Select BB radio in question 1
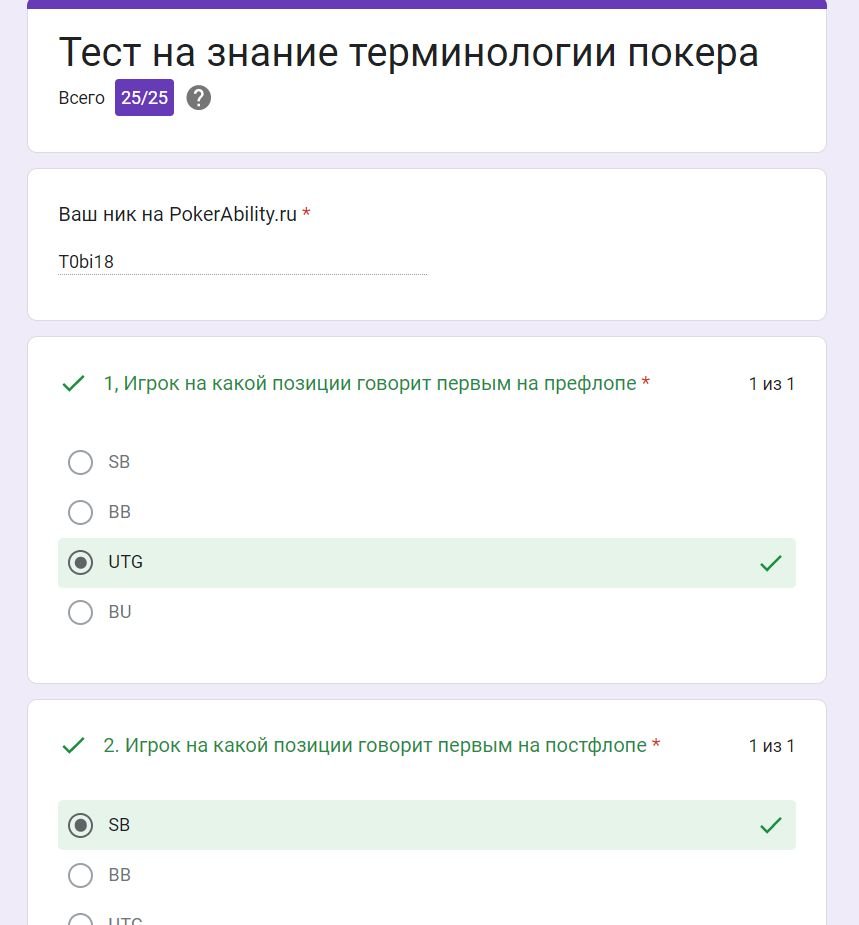 [80, 512]
